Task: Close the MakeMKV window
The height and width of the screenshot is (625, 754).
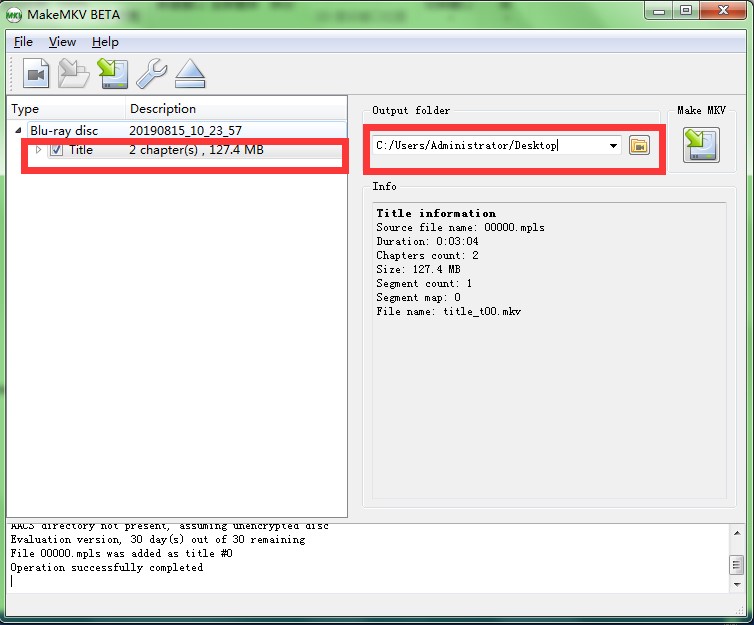Action: pyautogui.click(x=723, y=11)
